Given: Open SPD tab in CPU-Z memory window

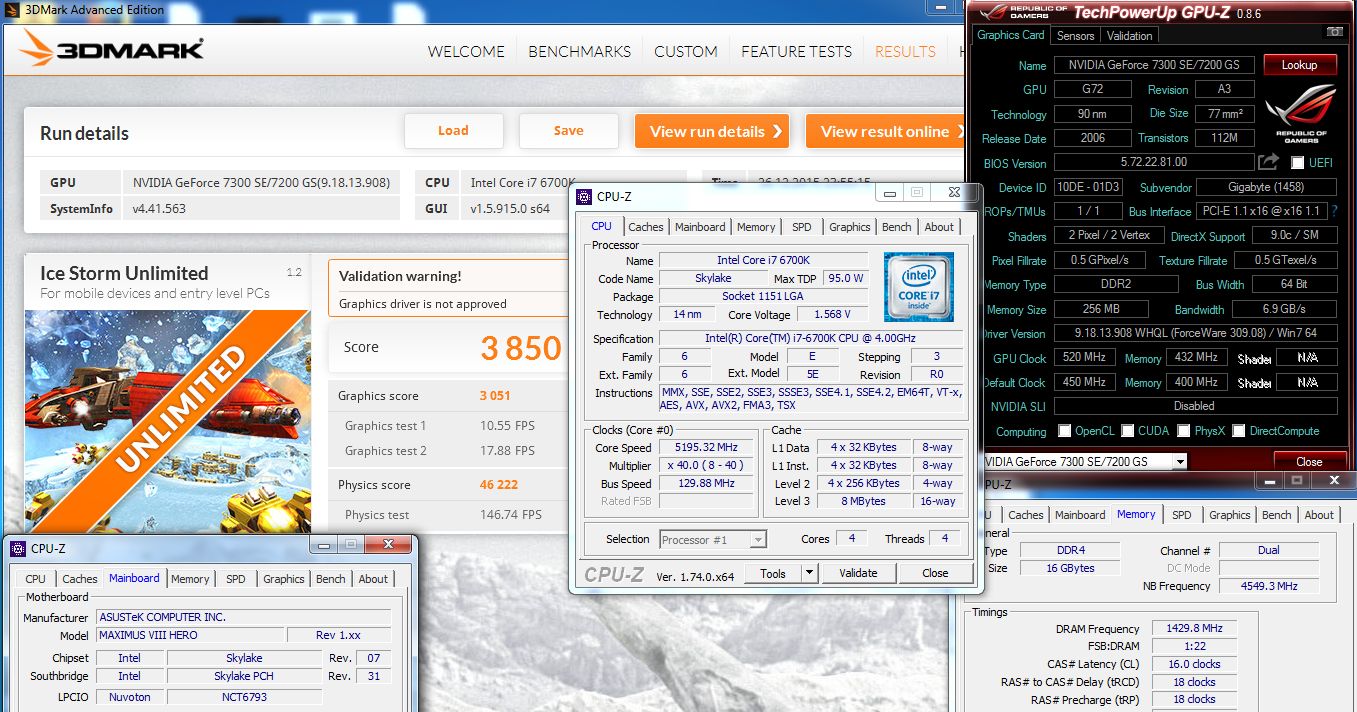Looking at the screenshot, I should [x=1181, y=515].
